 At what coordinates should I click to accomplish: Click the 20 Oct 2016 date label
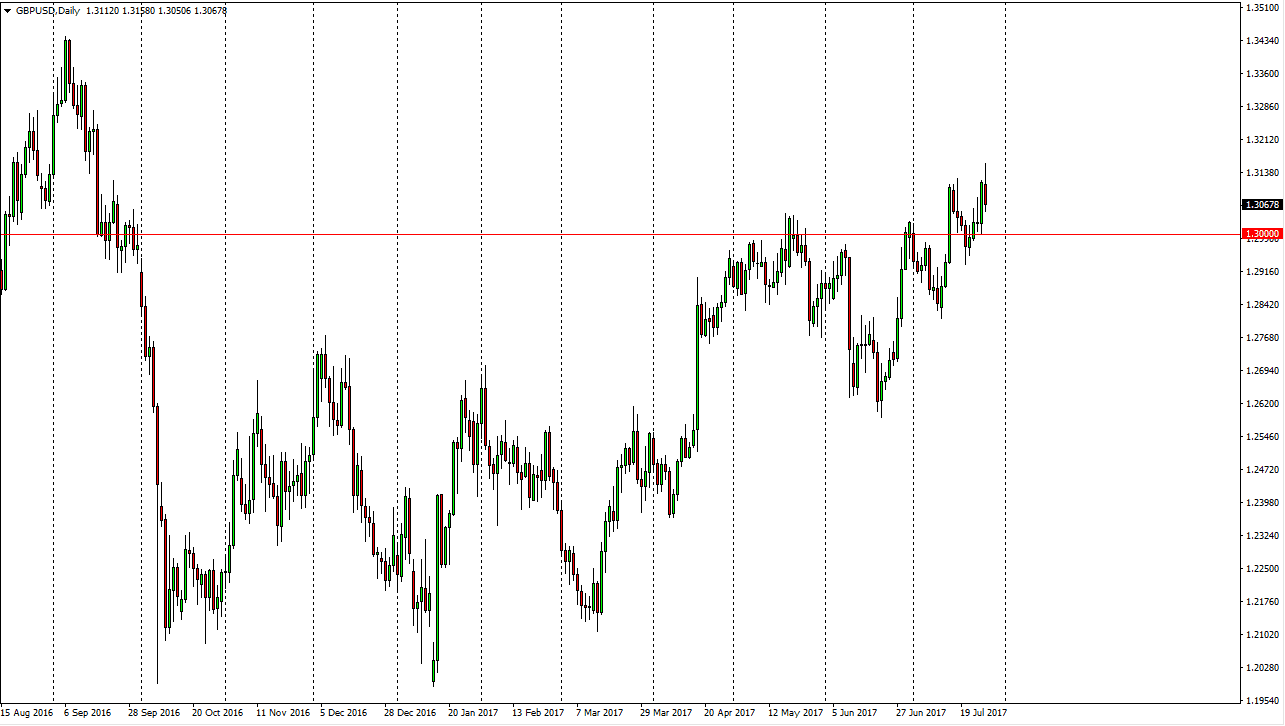click(x=217, y=713)
